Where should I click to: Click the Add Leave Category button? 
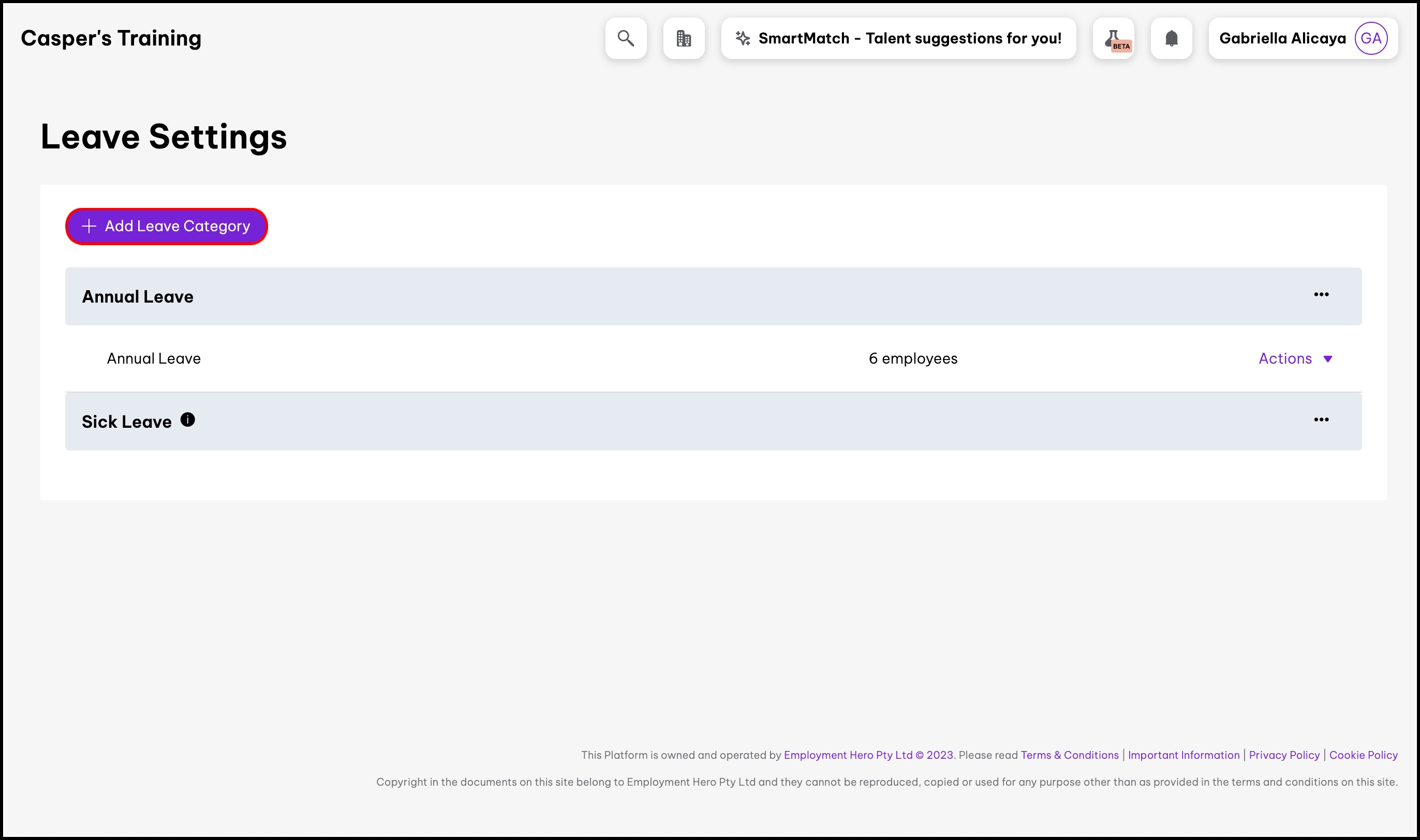point(166,226)
